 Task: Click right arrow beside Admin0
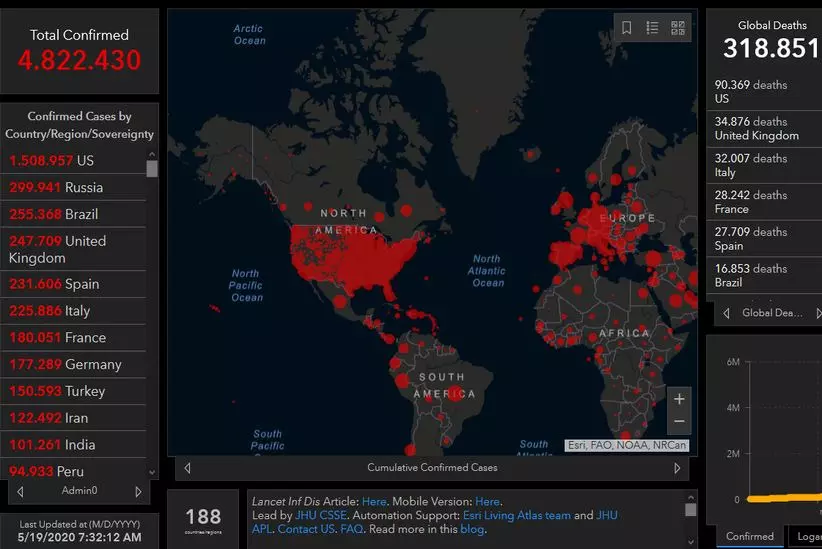point(139,491)
